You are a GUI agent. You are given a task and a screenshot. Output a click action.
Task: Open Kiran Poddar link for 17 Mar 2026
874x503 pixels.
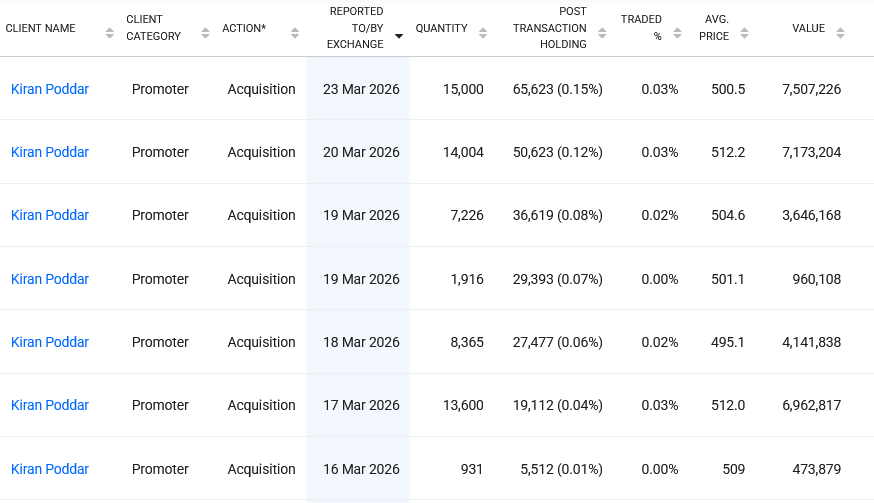click(50, 405)
